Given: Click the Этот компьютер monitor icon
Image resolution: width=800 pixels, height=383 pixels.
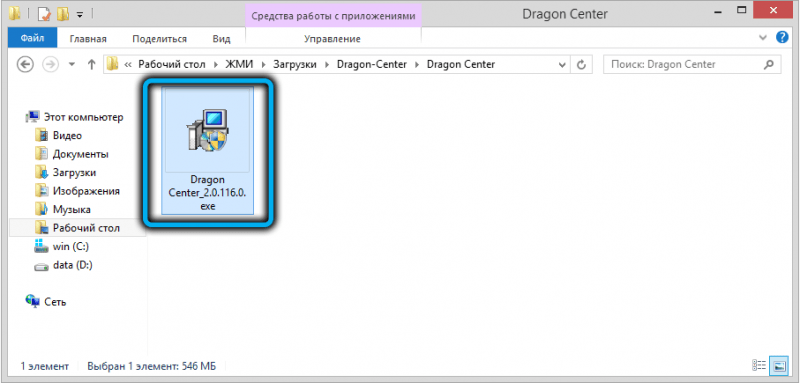Looking at the screenshot, I should click(x=32, y=117).
